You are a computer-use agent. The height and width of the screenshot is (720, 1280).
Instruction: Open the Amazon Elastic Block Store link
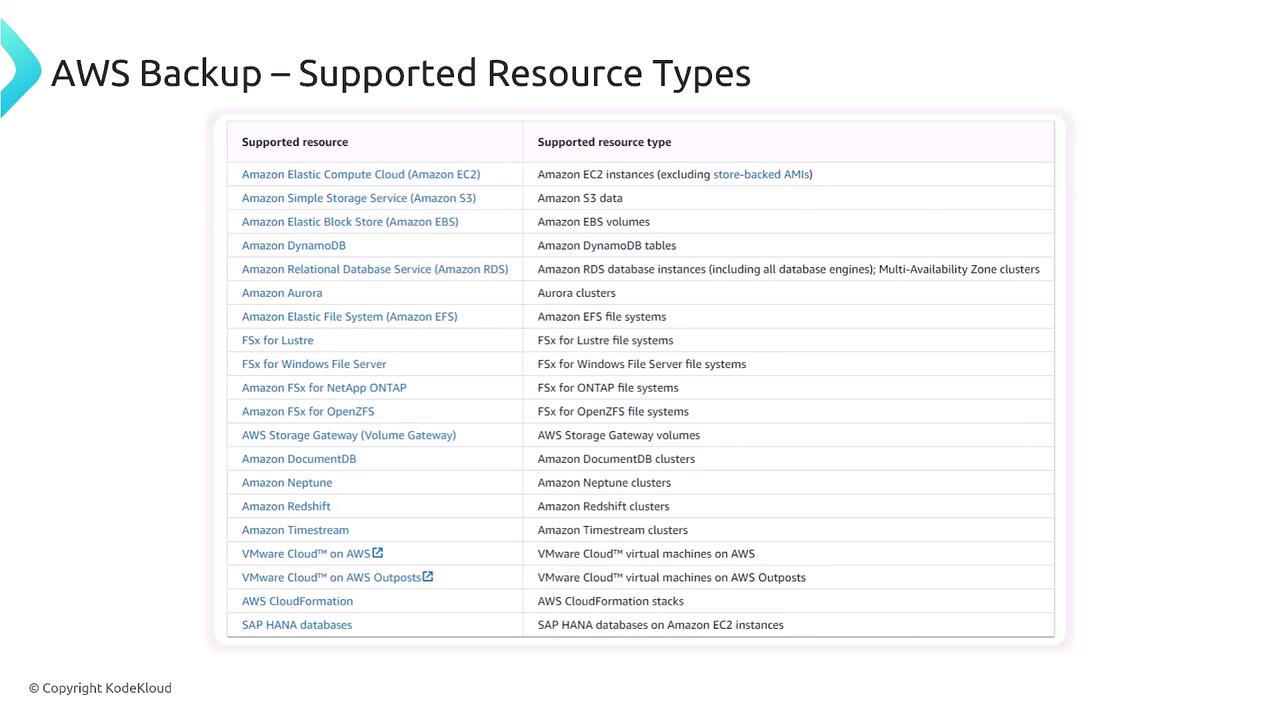point(349,222)
